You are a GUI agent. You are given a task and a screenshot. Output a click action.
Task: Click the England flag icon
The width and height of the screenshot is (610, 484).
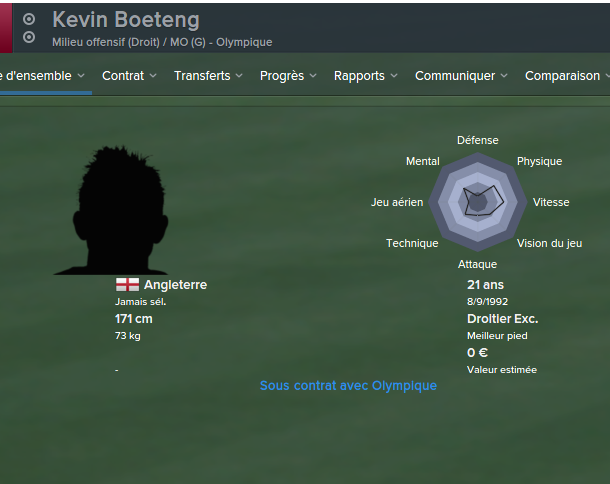[127, 285]
